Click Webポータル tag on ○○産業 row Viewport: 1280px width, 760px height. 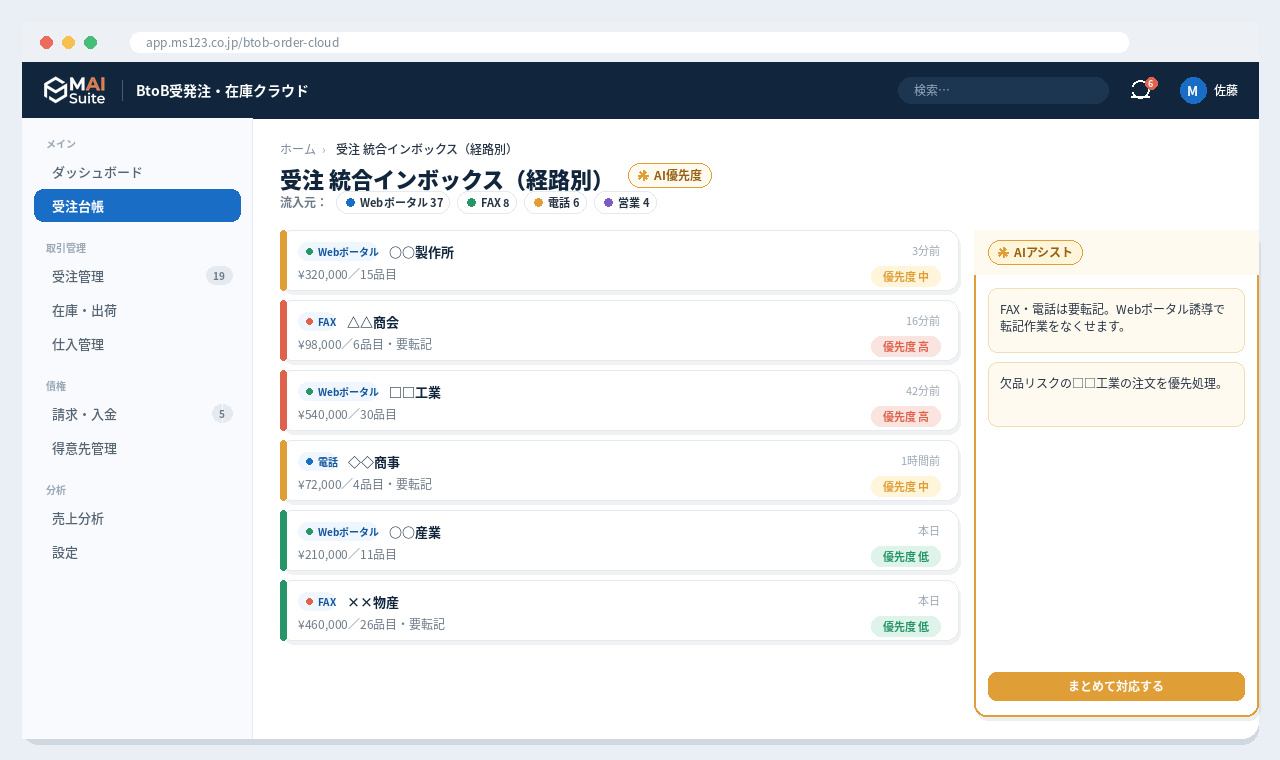(341, 532)
